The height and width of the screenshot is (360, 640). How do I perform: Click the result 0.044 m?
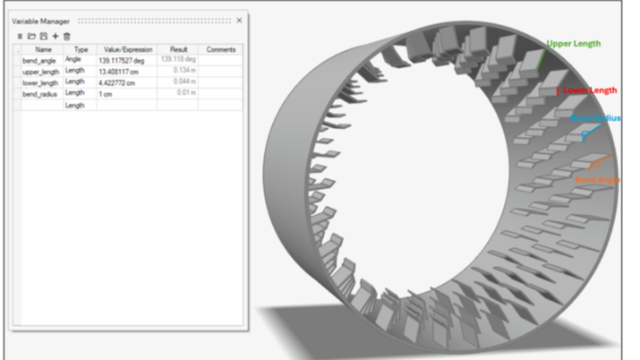(x=178, y=82)
